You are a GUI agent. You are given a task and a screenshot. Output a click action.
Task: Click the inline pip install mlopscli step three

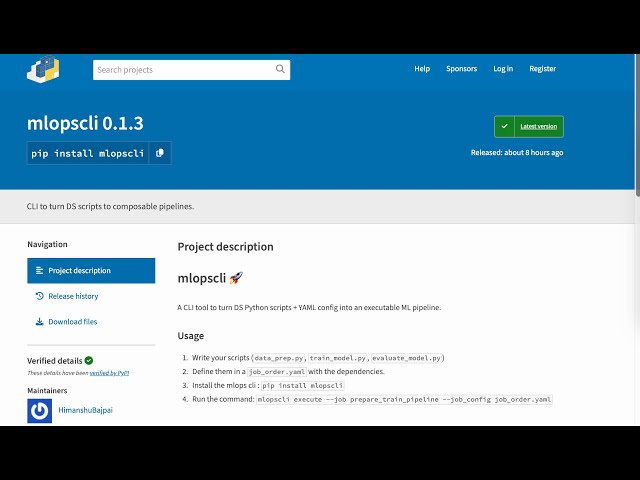(x=302, y=385)
